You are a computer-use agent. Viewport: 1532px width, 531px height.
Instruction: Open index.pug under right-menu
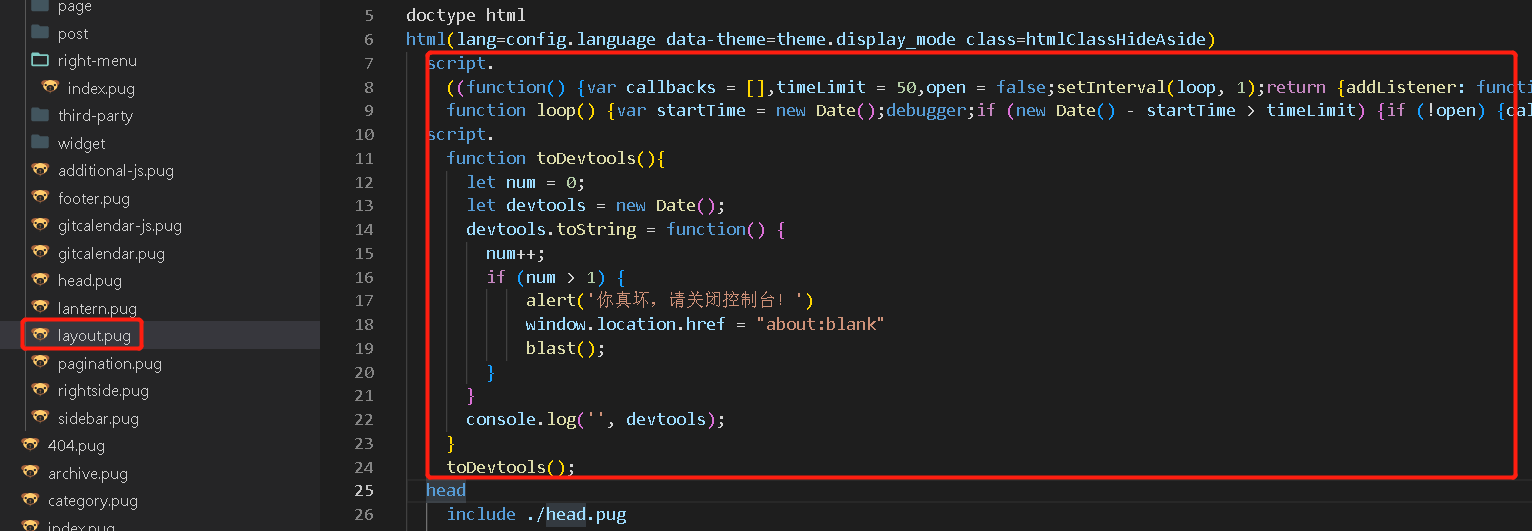click(101, 88)
